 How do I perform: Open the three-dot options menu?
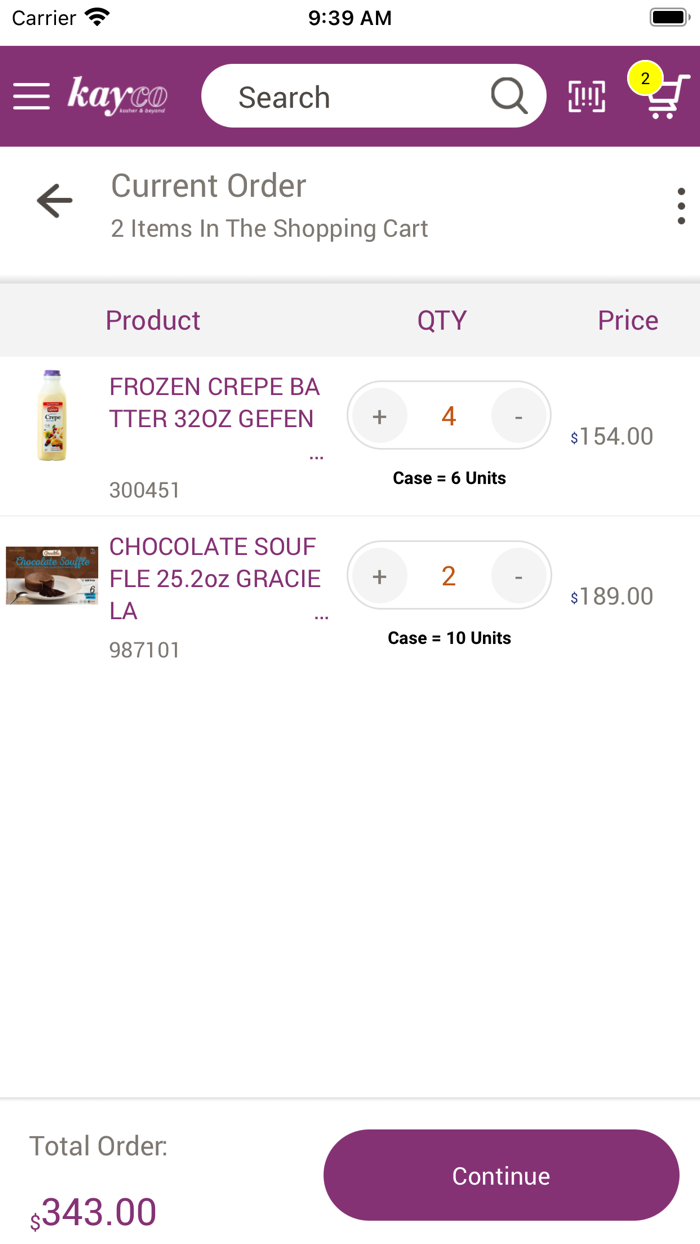[x=681, y=206]
